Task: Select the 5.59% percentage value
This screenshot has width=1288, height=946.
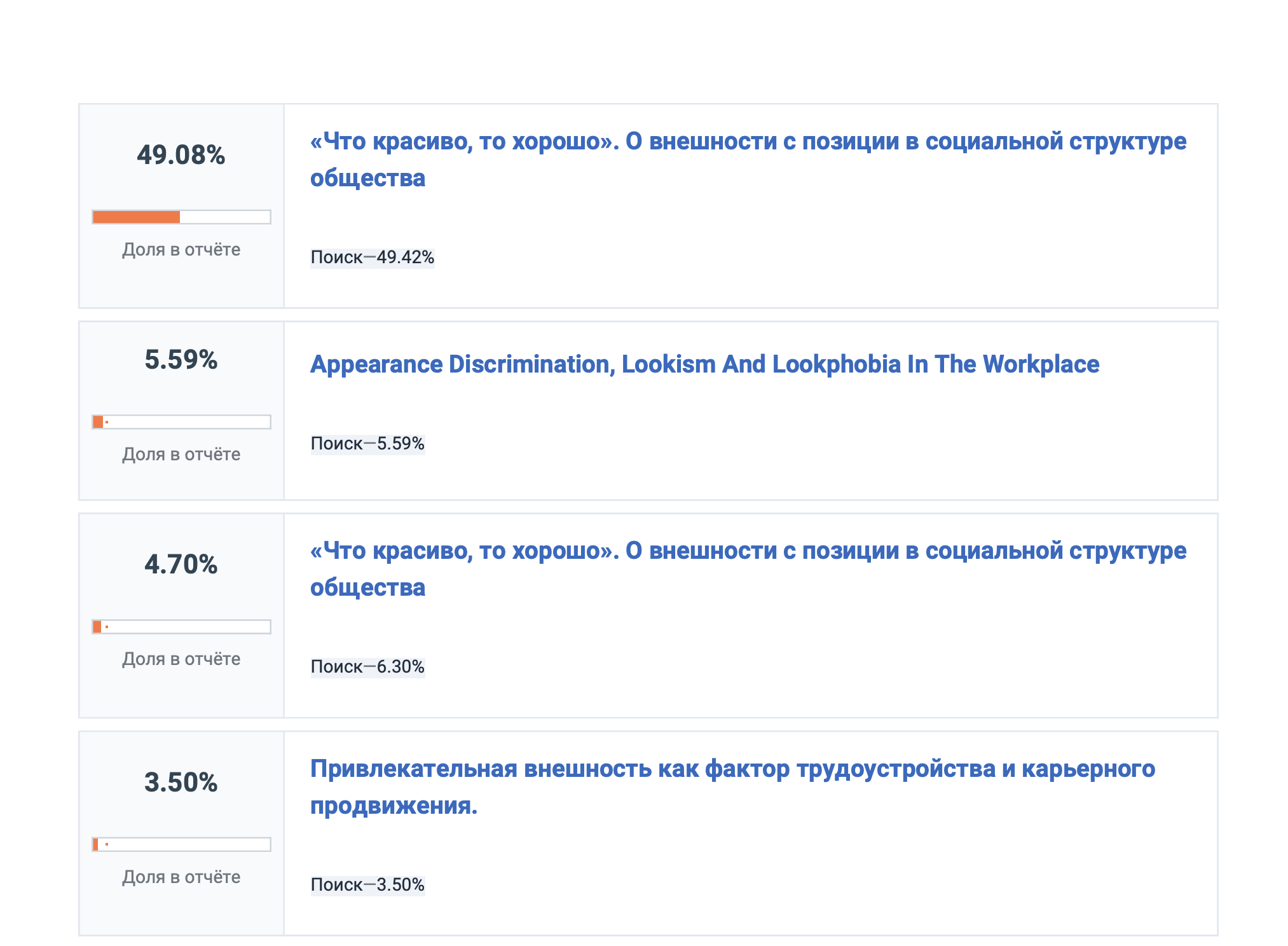Action: tap(181, 360)
